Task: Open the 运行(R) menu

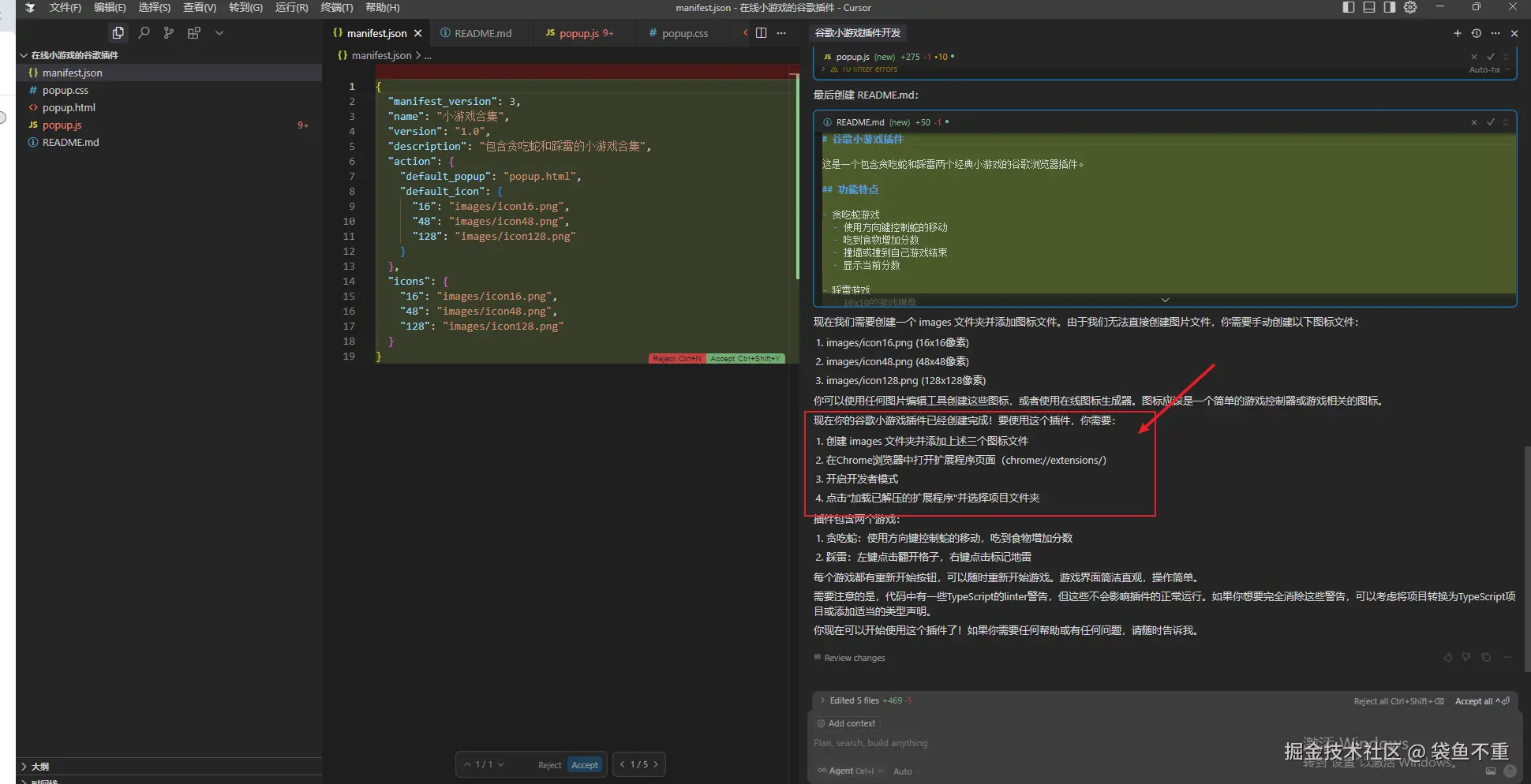Action: click(x=292, y=7)
